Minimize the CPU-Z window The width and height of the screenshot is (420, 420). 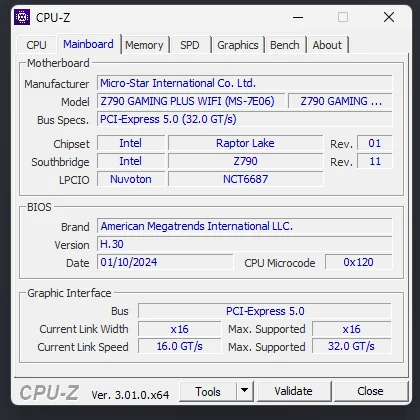[x=298, y=17]
